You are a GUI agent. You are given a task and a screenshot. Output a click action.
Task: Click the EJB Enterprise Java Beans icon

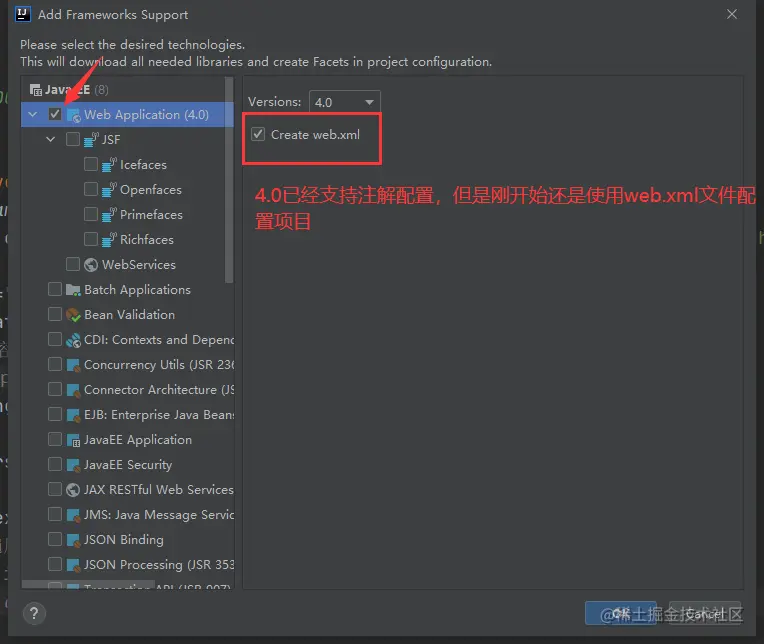[x=73, y=415]
